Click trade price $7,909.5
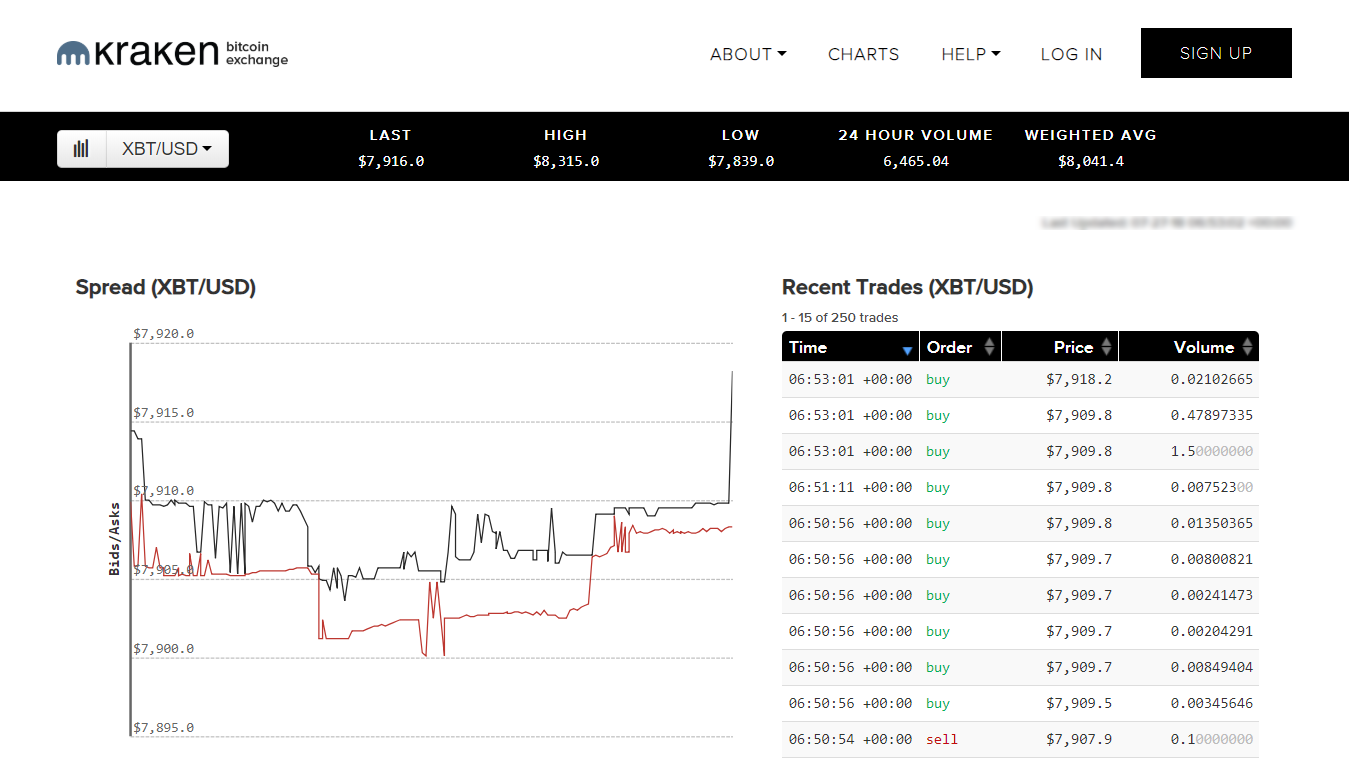This screenshot has width=1349, height=761. tap(1079, 703)
